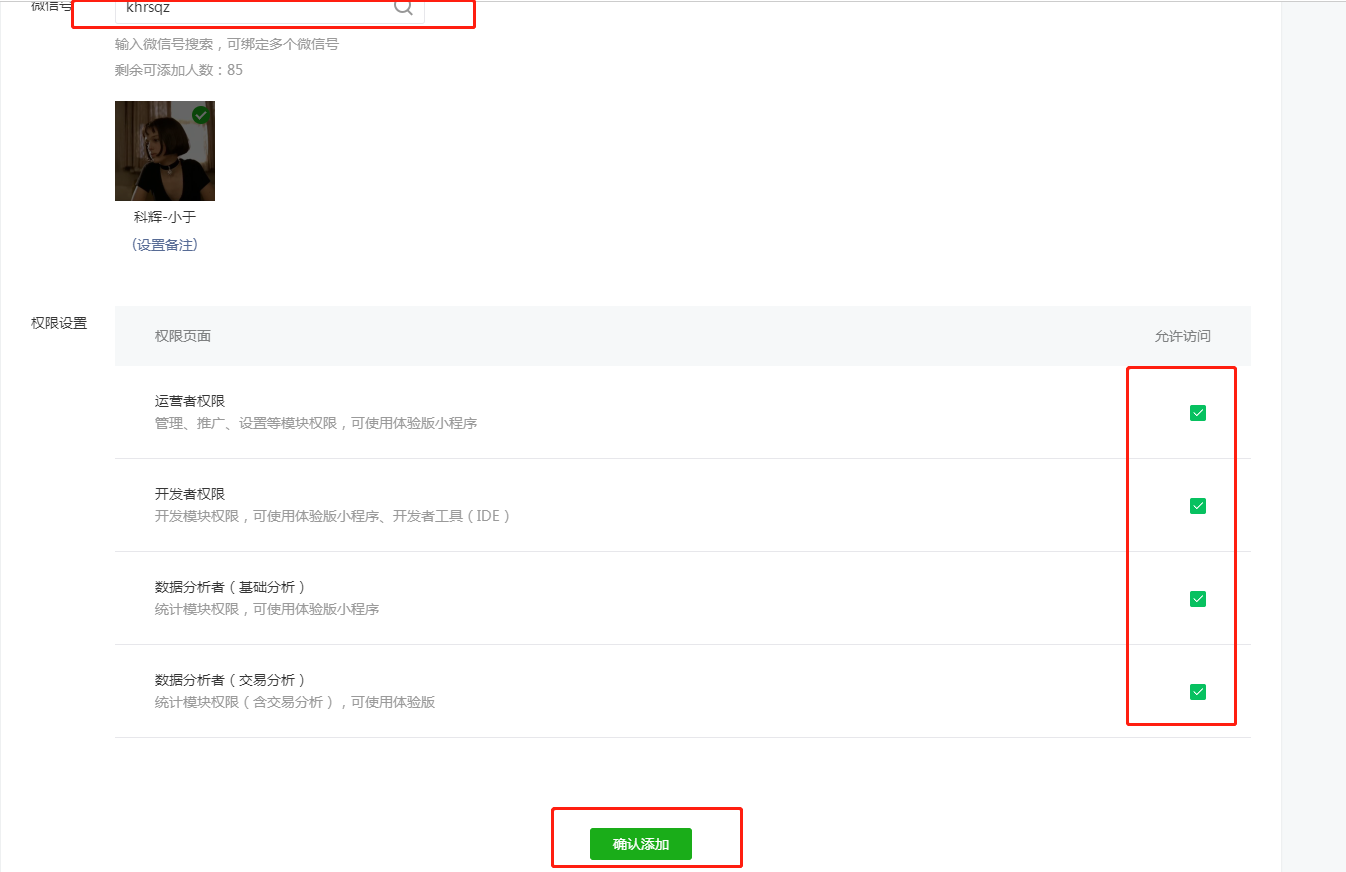The height and width of the screenshot is (872, 1346).
Task: Disable the 数据分析者（基础分析）checkbox
Action: pyautogui.click(x=1197, y=599)
